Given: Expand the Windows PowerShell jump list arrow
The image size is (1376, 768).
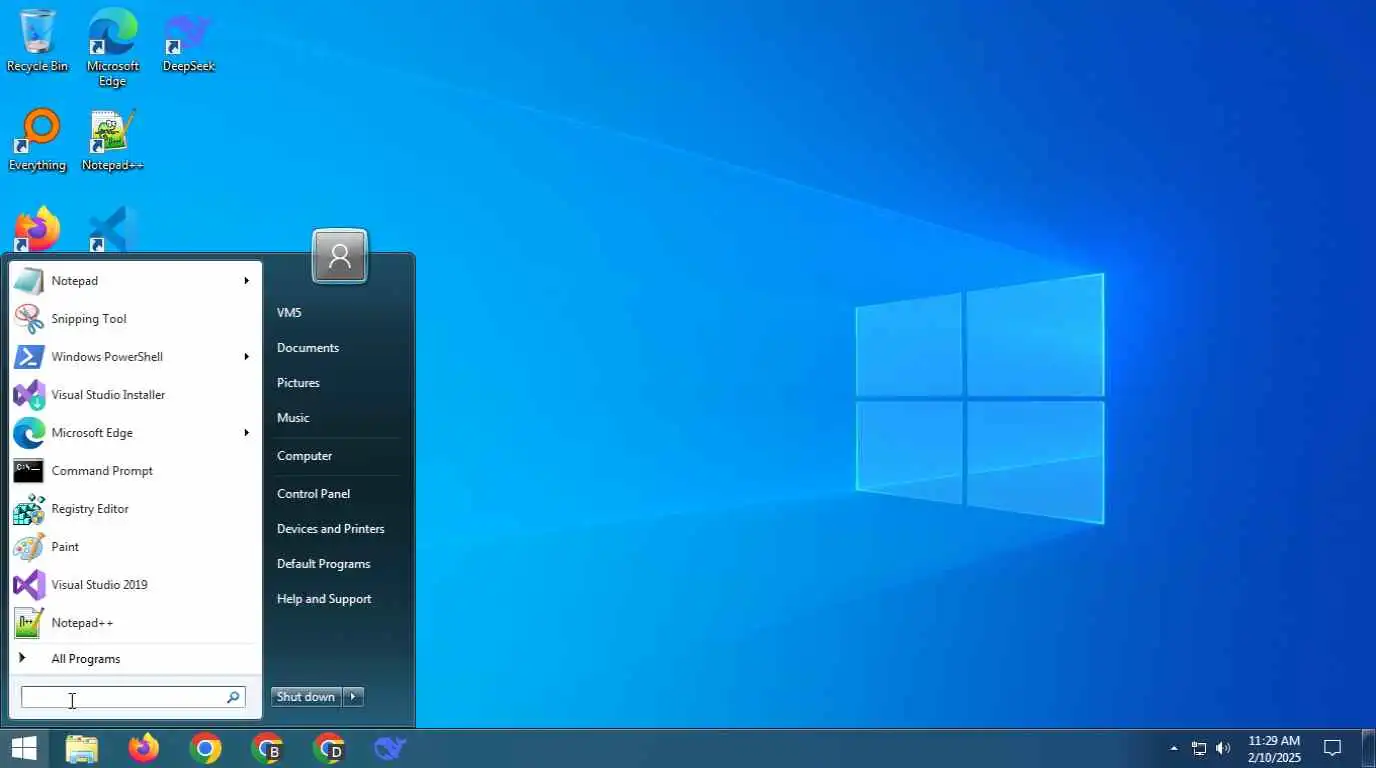Looking at the screenshot, I should pyautogui.click(x=246, y=357).
